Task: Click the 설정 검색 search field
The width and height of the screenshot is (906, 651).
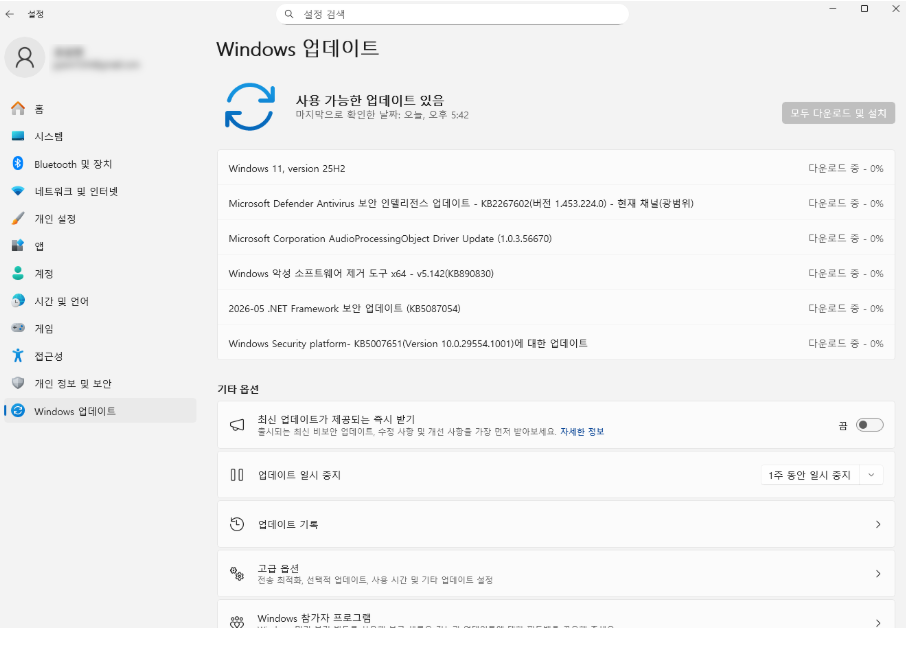Action: [452, 14]
